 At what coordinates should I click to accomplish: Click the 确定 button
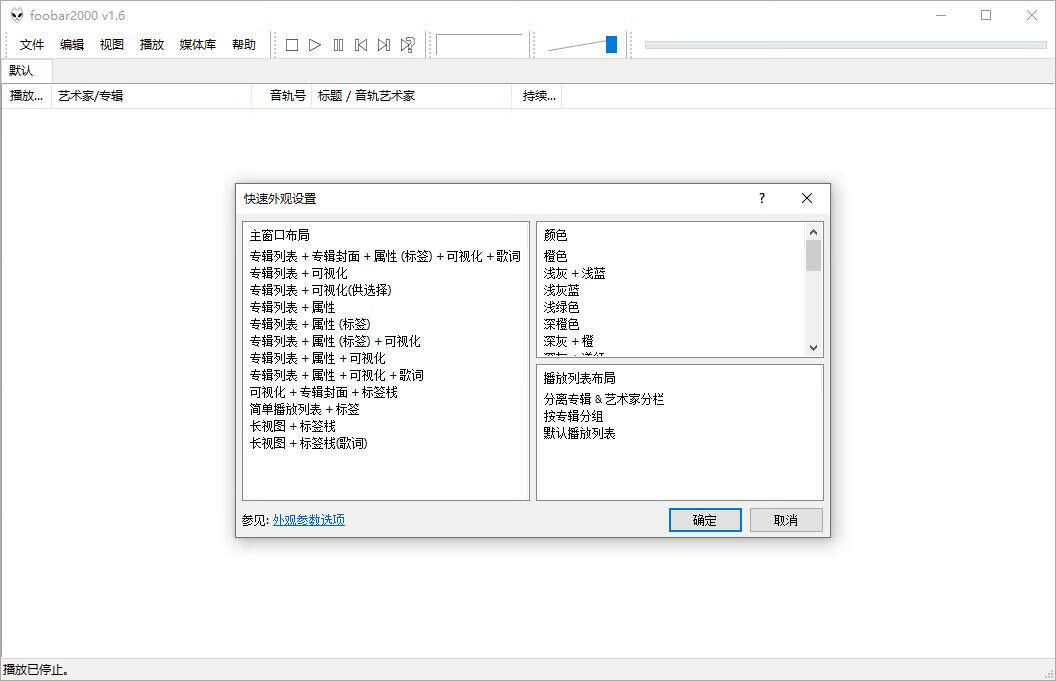[704, 519]
